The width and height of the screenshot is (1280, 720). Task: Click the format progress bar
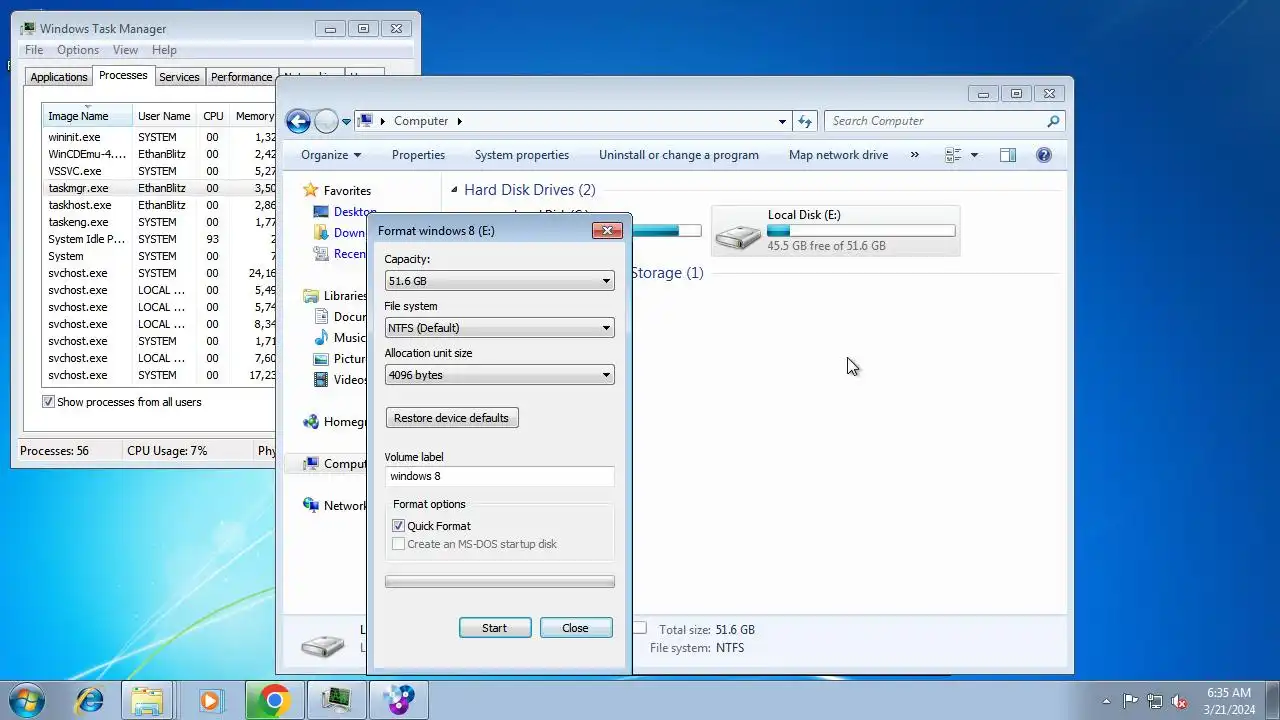[499, 581]
